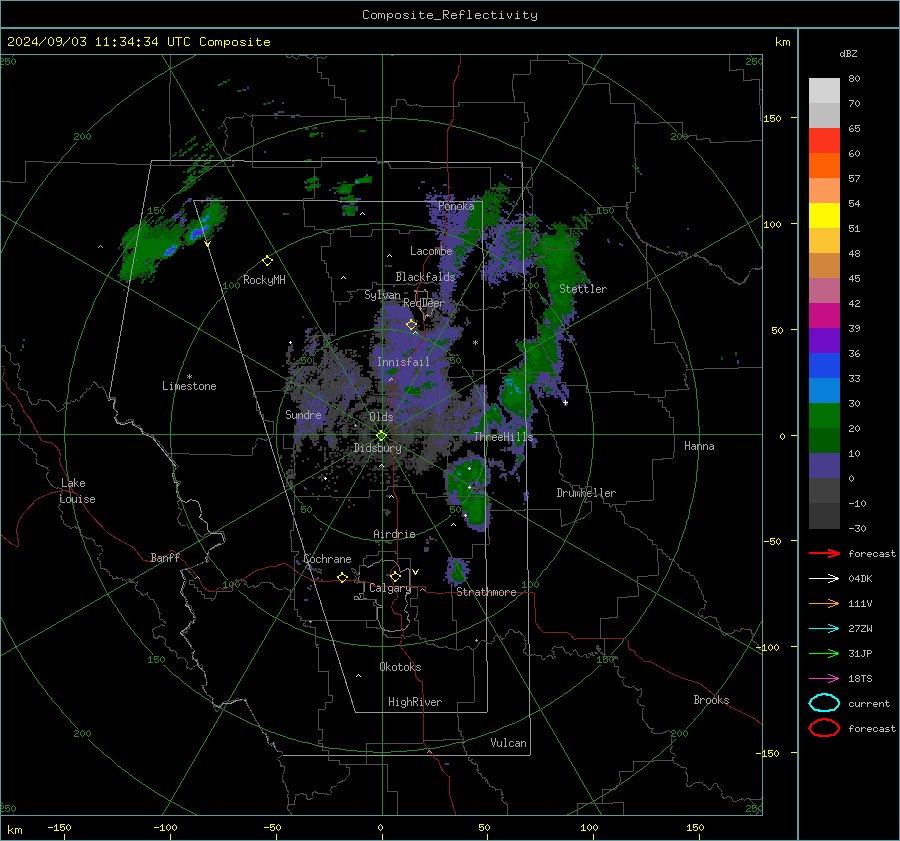The image size is (900, 841).
Task: Click the Vulcan map label
Action: coord(508,743)
